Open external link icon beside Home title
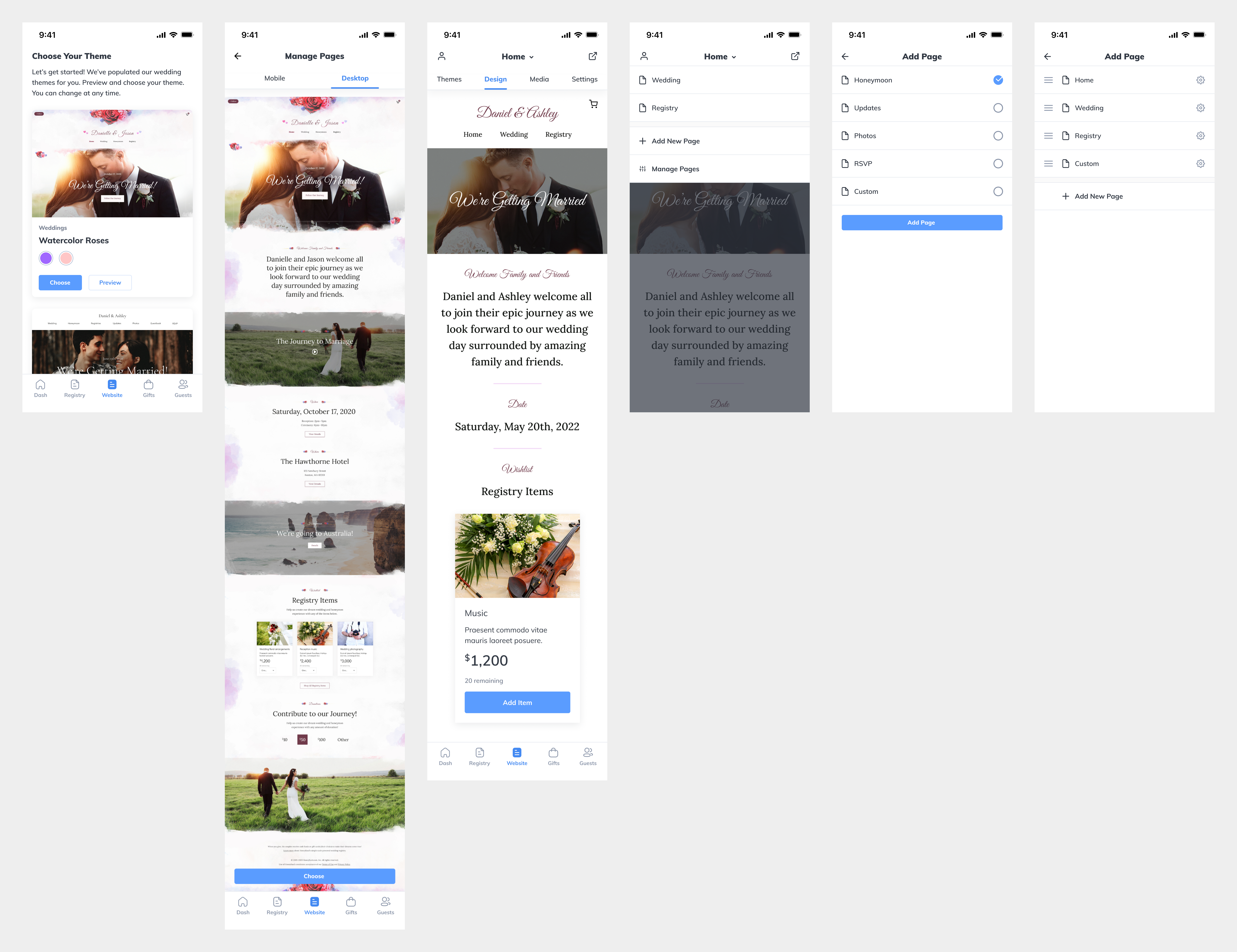 [592, 56]
